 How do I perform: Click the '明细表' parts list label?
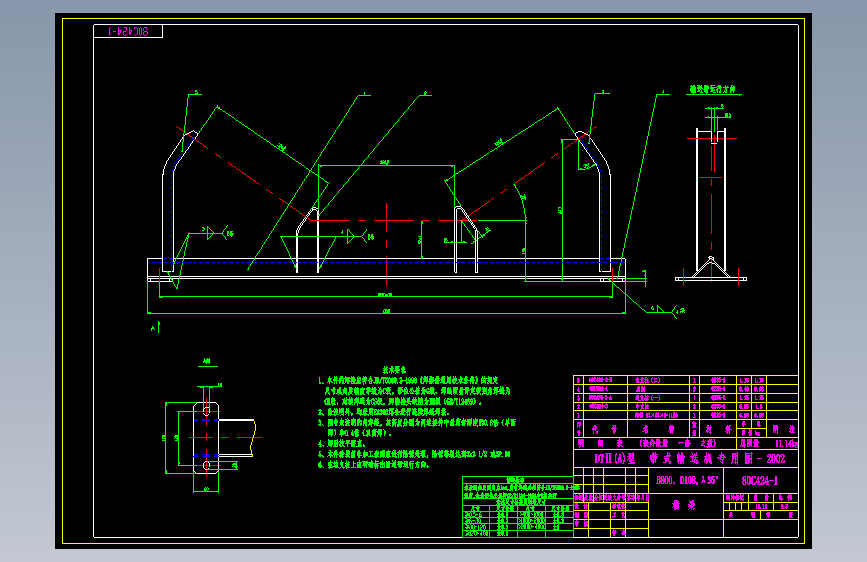point(600,443)
